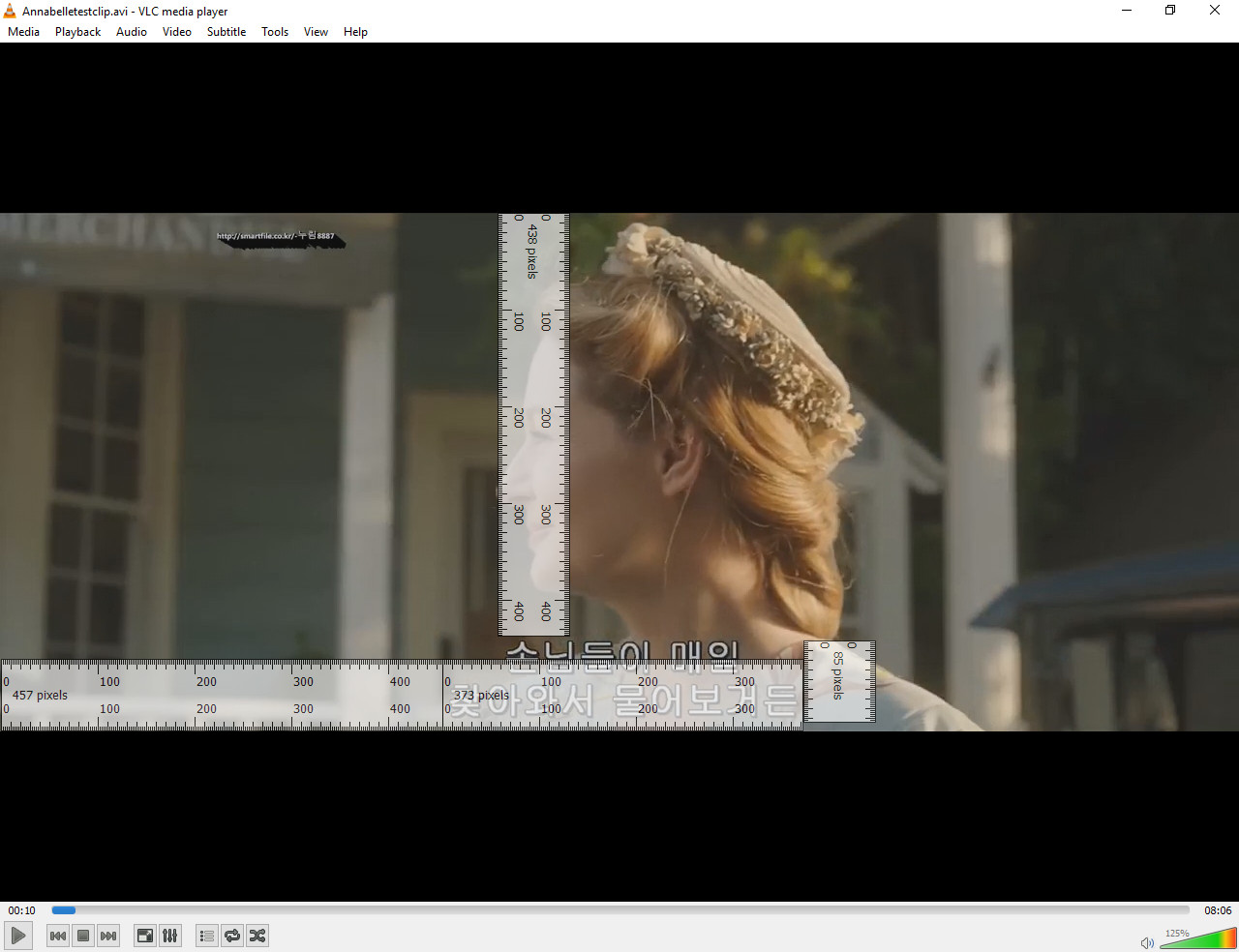The height and width of the screenshot is (952, 1239).
Task: Toggle fullscreen video mode
Action: [x=145, y=936]
